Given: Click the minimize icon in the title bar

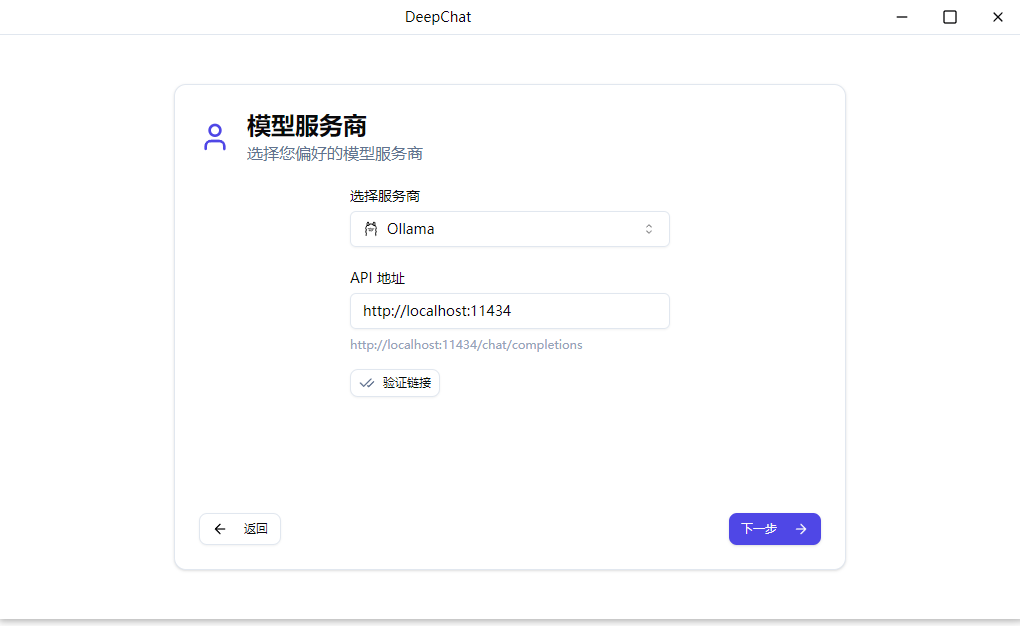Looking at the screenshot, I should tap(901, 17).
